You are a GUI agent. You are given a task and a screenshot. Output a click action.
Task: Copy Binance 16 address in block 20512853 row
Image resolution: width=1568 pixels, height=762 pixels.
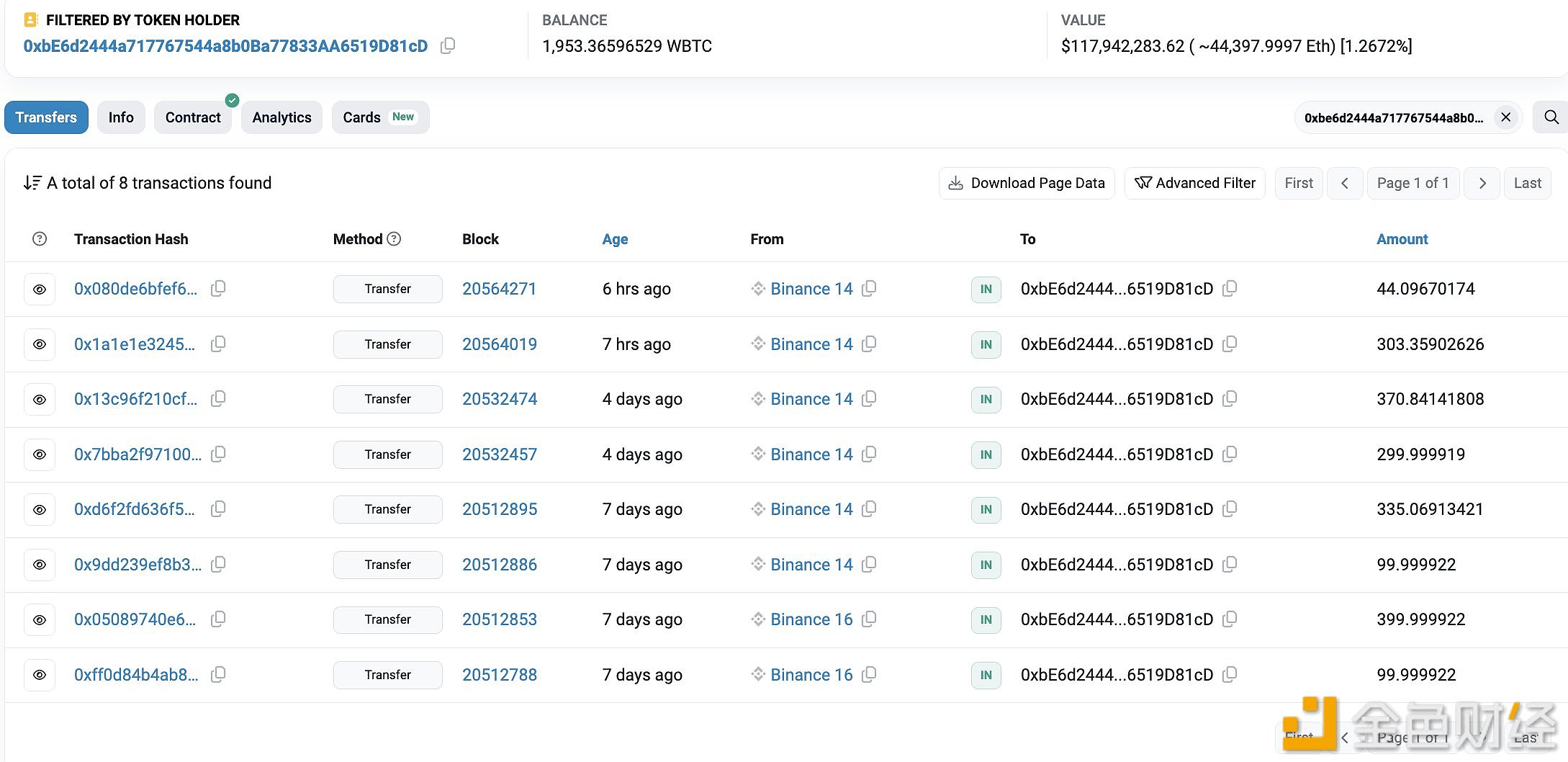tap(869, 619)
